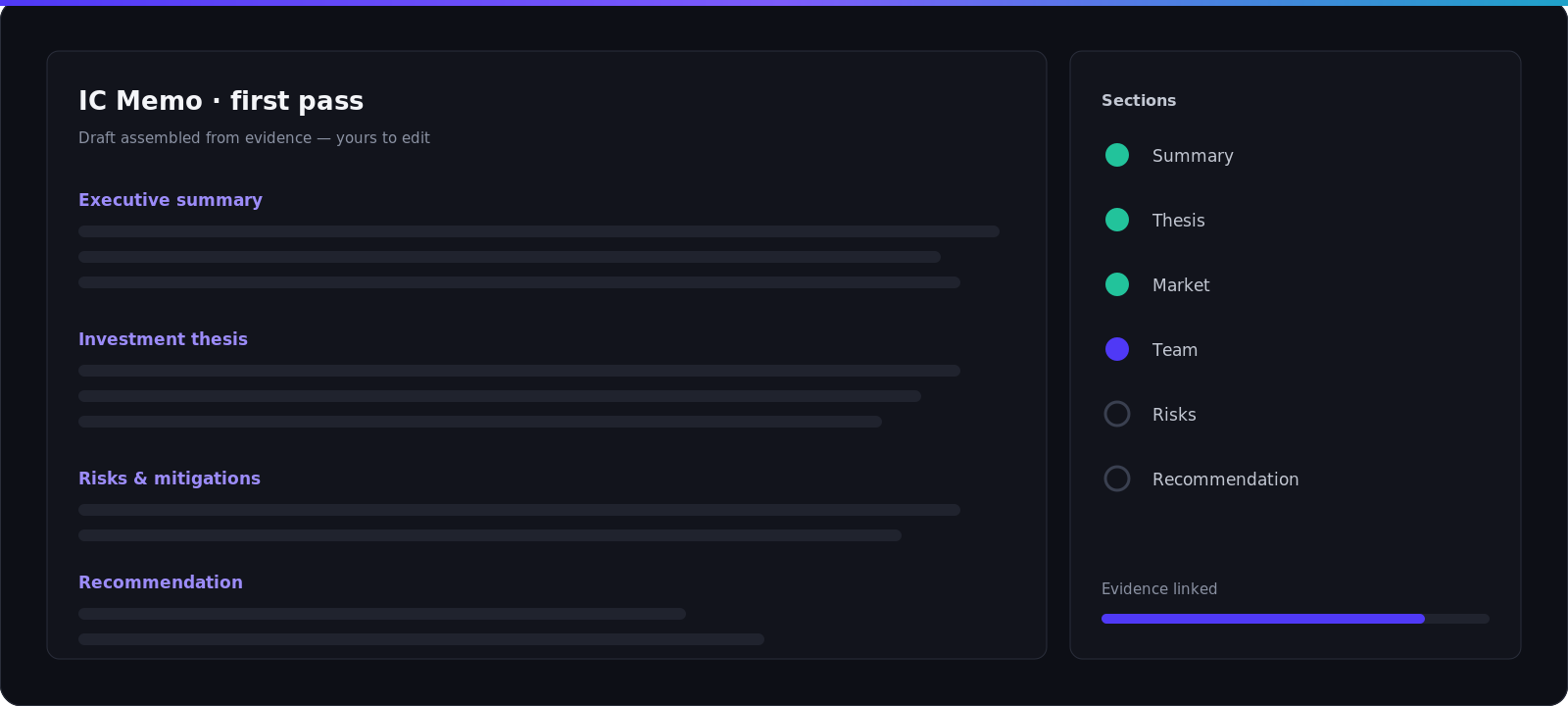This screenshot has height=706, width=1568.
Task: Click the Risks & mitigations heading
Action: (x=170, y=479)
